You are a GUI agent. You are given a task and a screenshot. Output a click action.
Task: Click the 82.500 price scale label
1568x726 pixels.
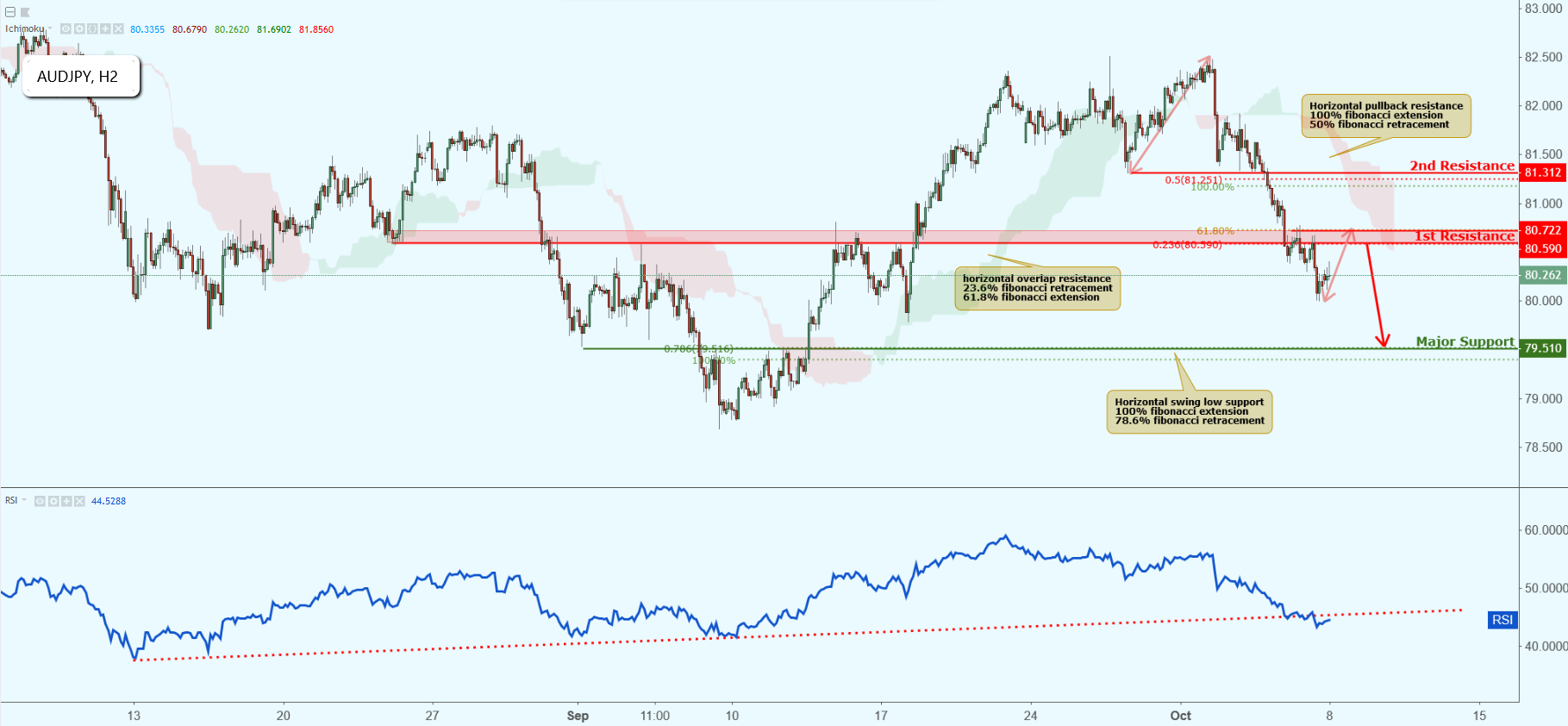tap(1543, 57)
